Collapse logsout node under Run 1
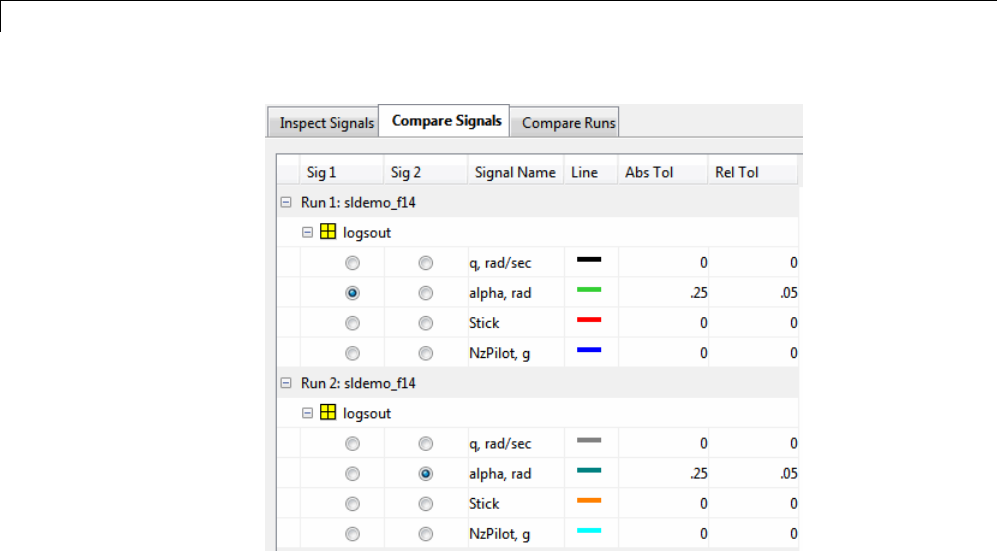This screenshot has height=551, width=997. pos(308,233)
